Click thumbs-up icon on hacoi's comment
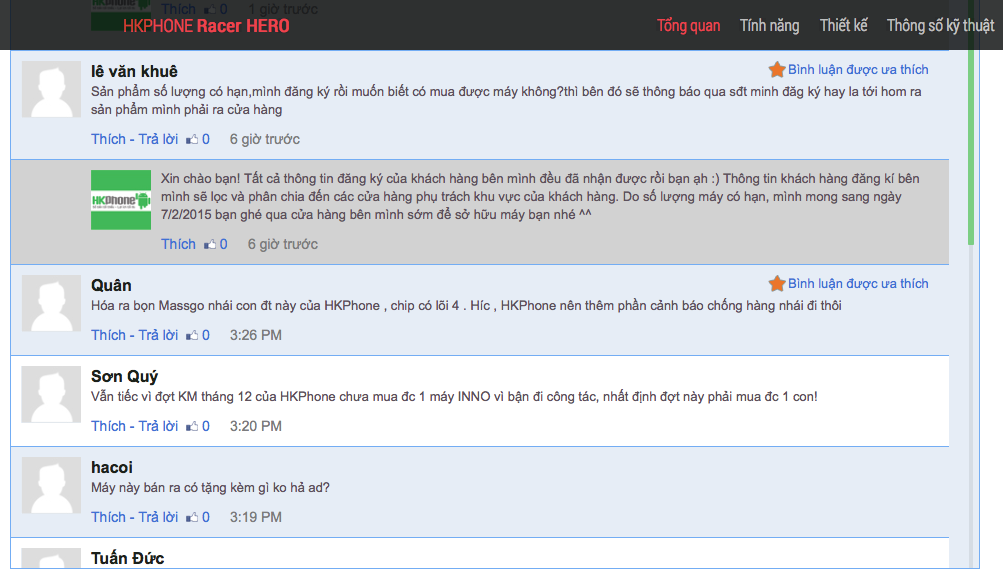The width and height of the screenshot is (1003, 584). (192, 518)
